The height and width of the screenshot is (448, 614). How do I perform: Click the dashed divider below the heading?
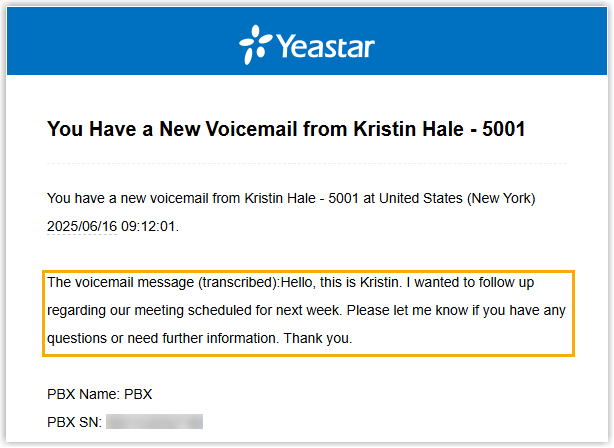pyautogui.click(x=306, y=163)
